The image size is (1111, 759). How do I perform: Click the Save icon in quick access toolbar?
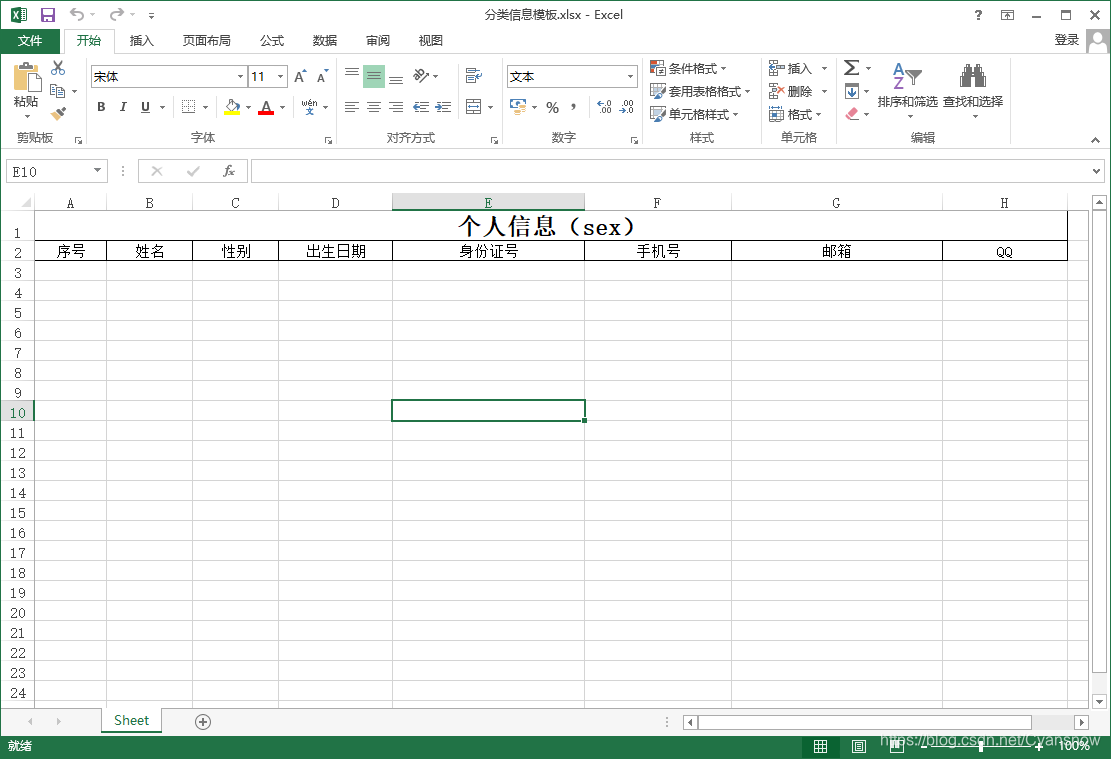47,15
